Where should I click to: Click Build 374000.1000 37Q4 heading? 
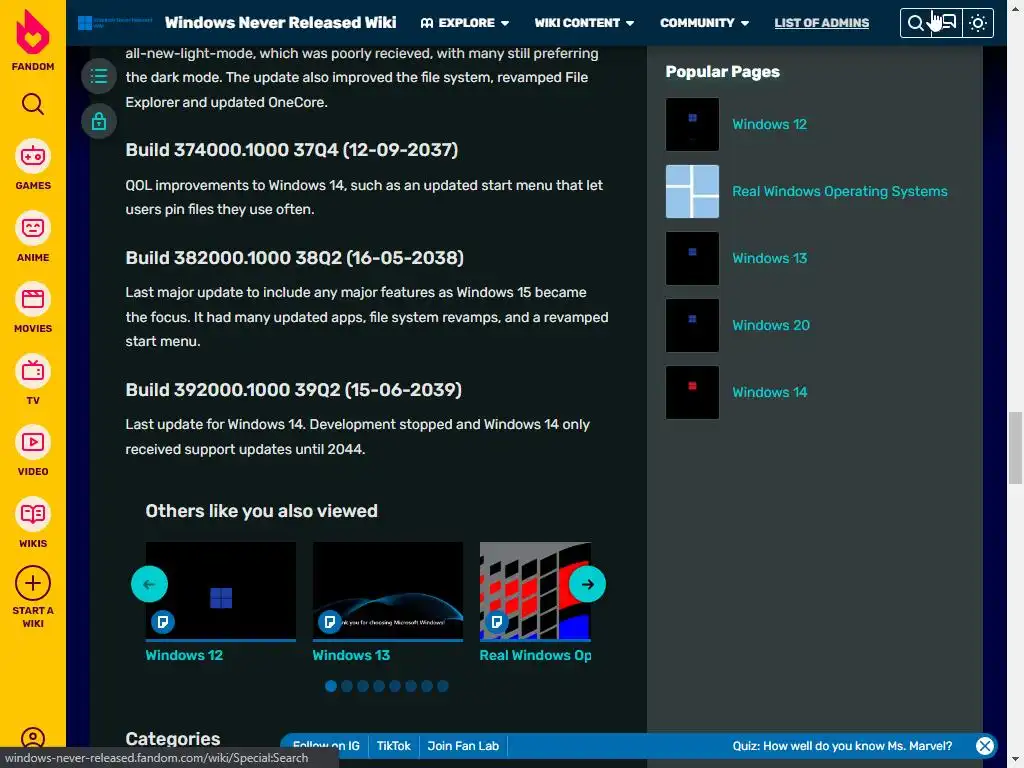pos(291,150)
